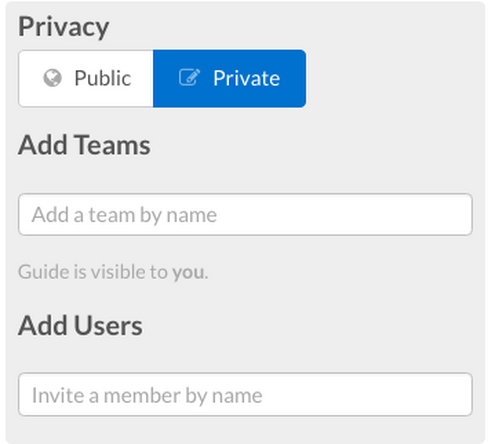The image size is (488, 444).
Task: Click the blue highlighted Private segment
Action: [x=229, y=79]
